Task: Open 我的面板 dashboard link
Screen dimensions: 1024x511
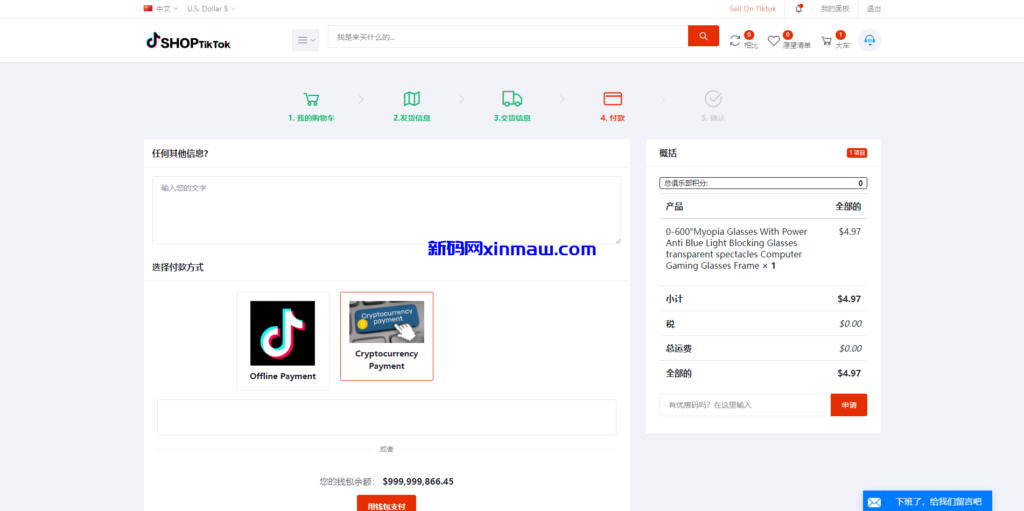Action: 835,8
